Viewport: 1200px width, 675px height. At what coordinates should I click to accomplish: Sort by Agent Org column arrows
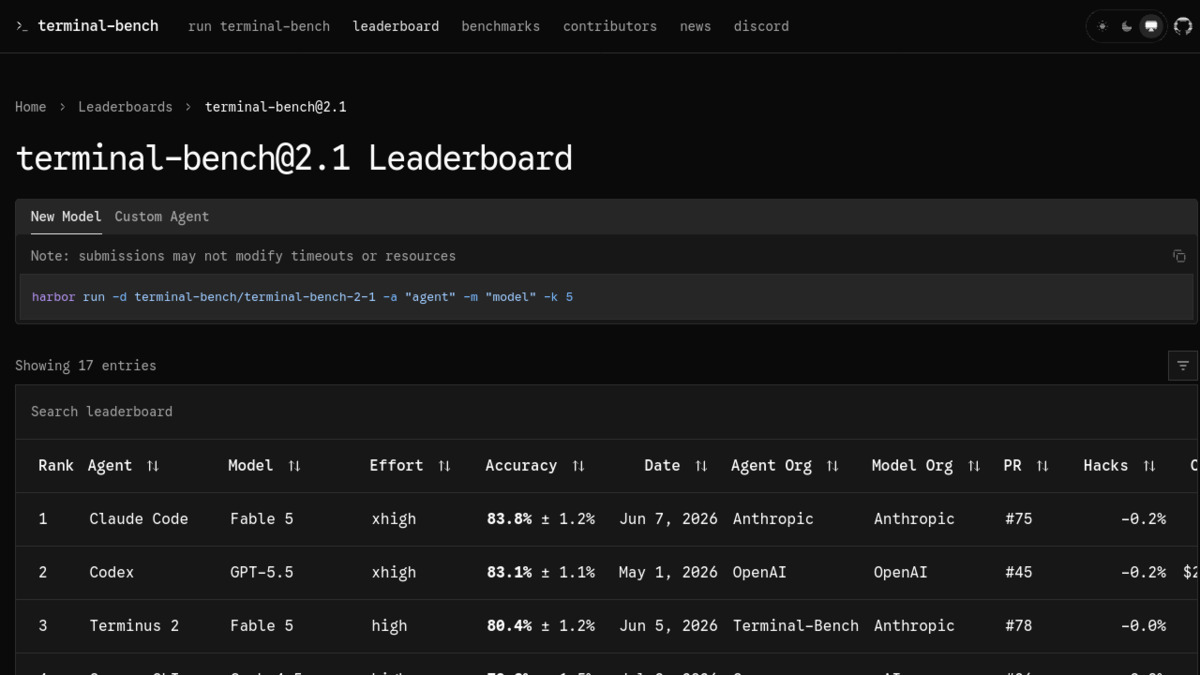tap(832, 466)
